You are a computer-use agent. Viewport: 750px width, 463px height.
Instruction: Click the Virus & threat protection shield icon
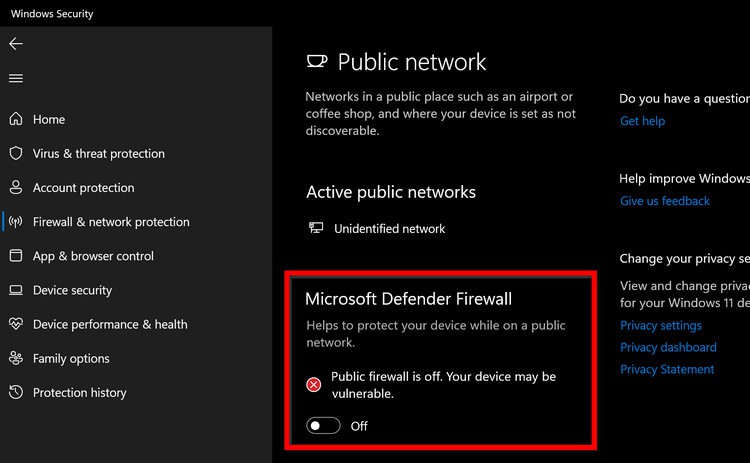tap(16, 153)
